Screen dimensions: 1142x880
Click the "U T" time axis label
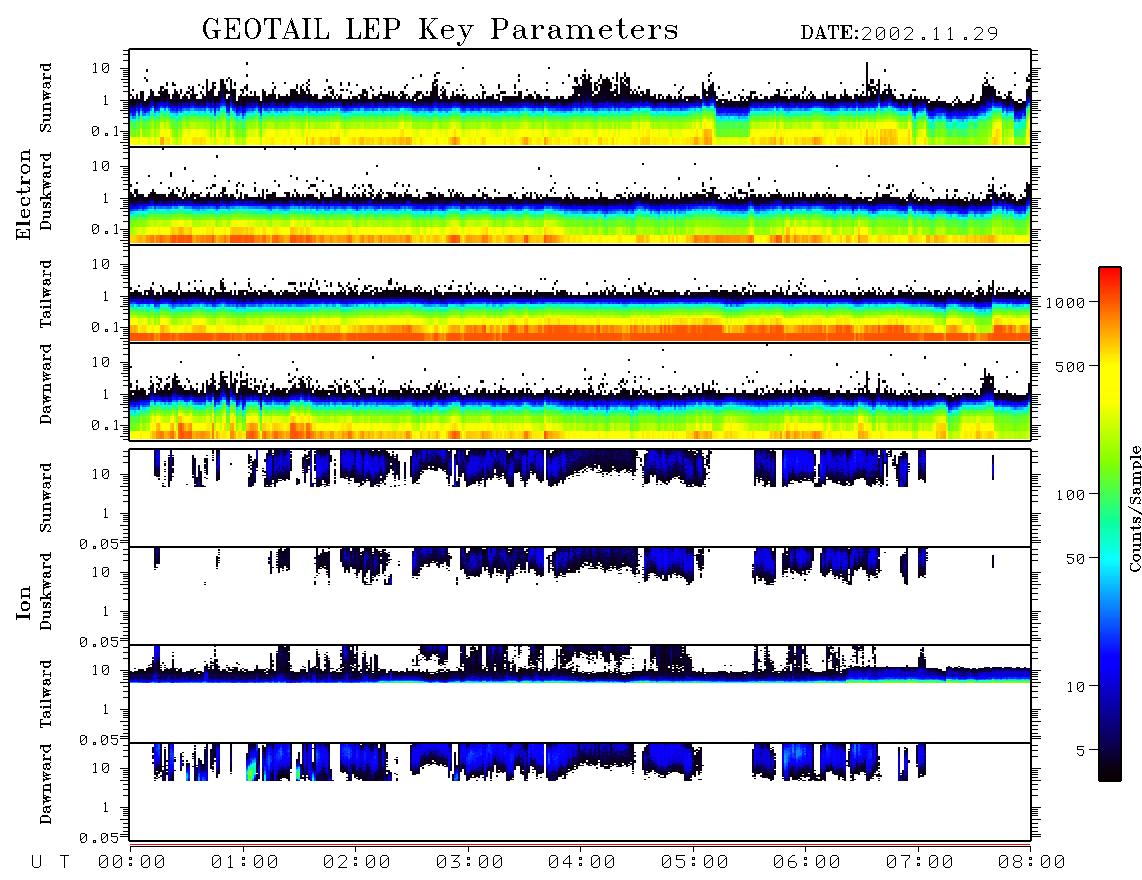tap(50, 862)
